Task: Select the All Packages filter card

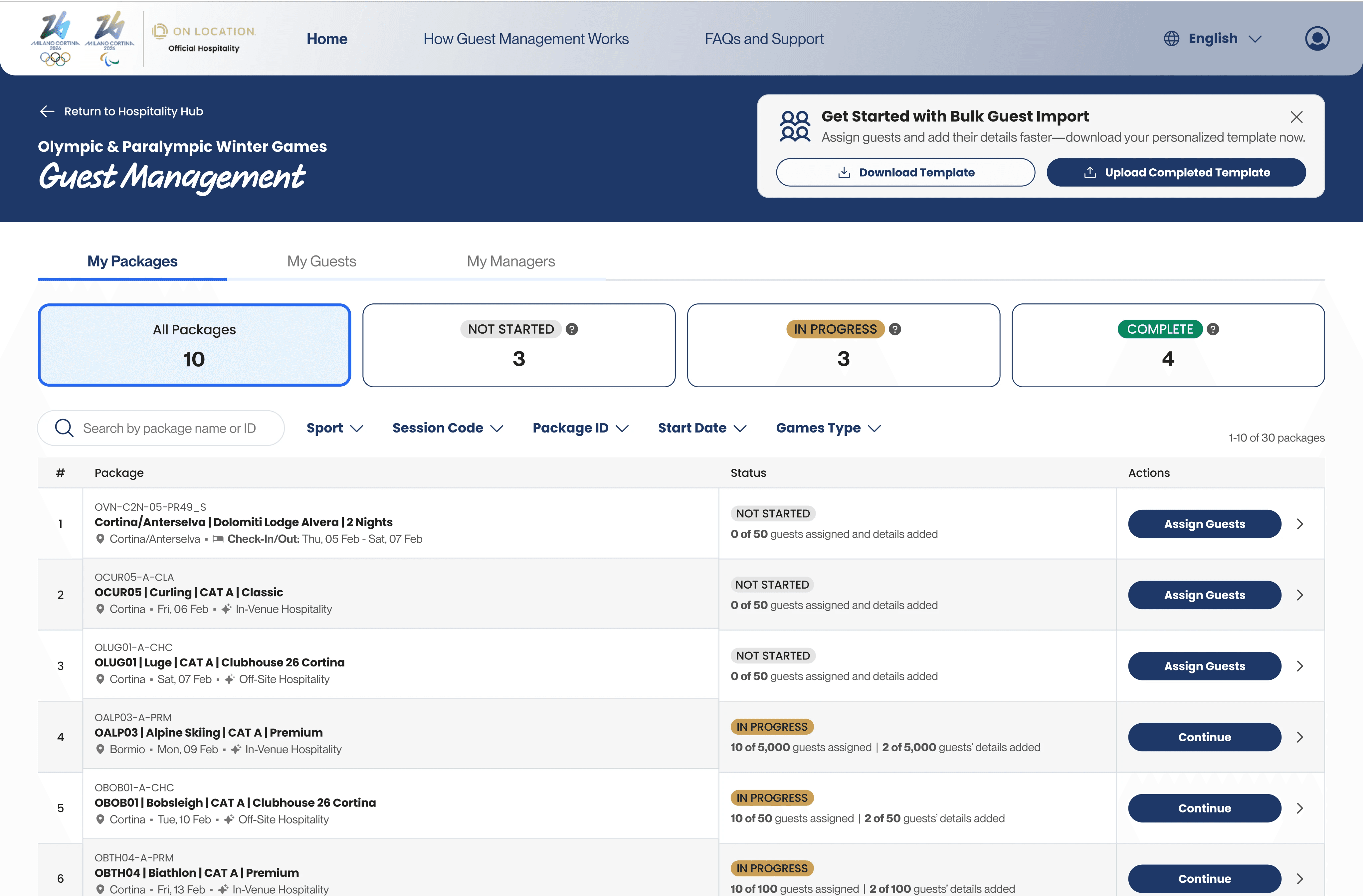Action: [x=194, y=345]
